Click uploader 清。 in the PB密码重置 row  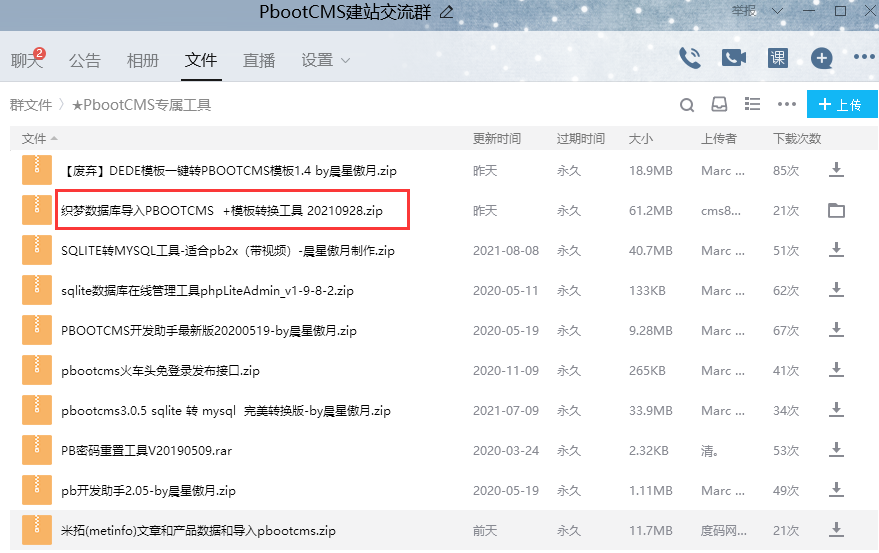pos(709,450)
